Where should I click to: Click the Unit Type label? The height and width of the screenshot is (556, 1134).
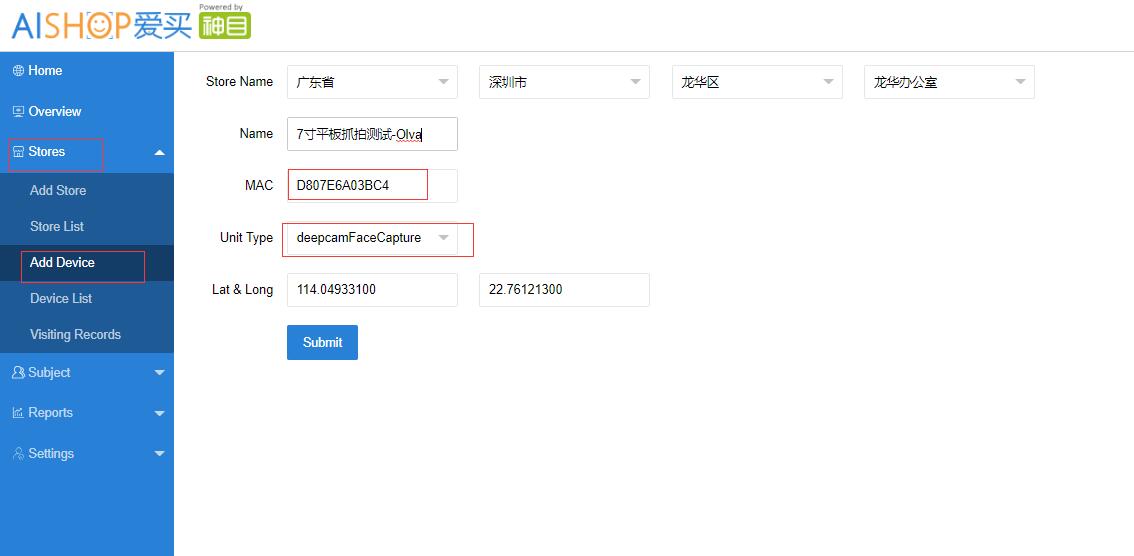click(x=247, y=238)
